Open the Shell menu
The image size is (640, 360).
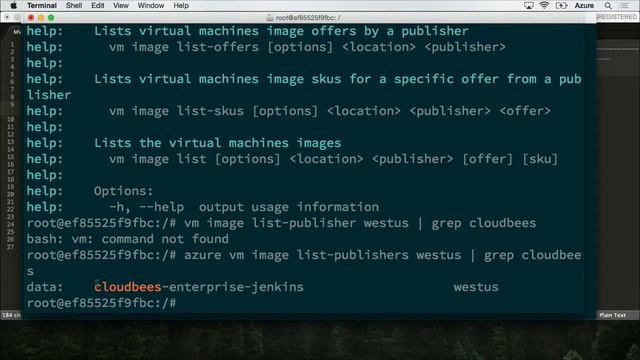pos(74,6)
